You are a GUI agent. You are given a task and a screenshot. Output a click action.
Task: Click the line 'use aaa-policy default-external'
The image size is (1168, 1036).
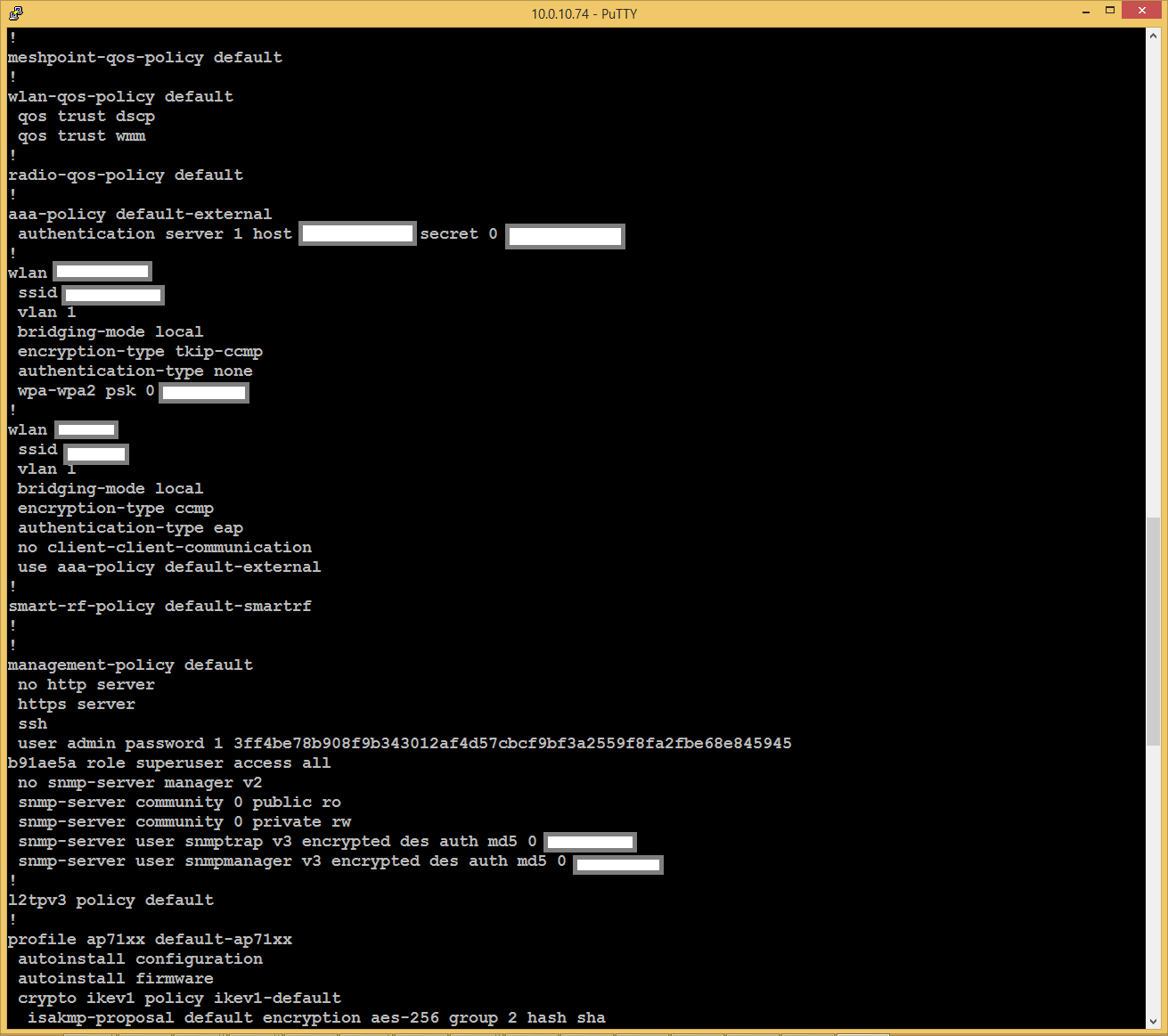169,567
